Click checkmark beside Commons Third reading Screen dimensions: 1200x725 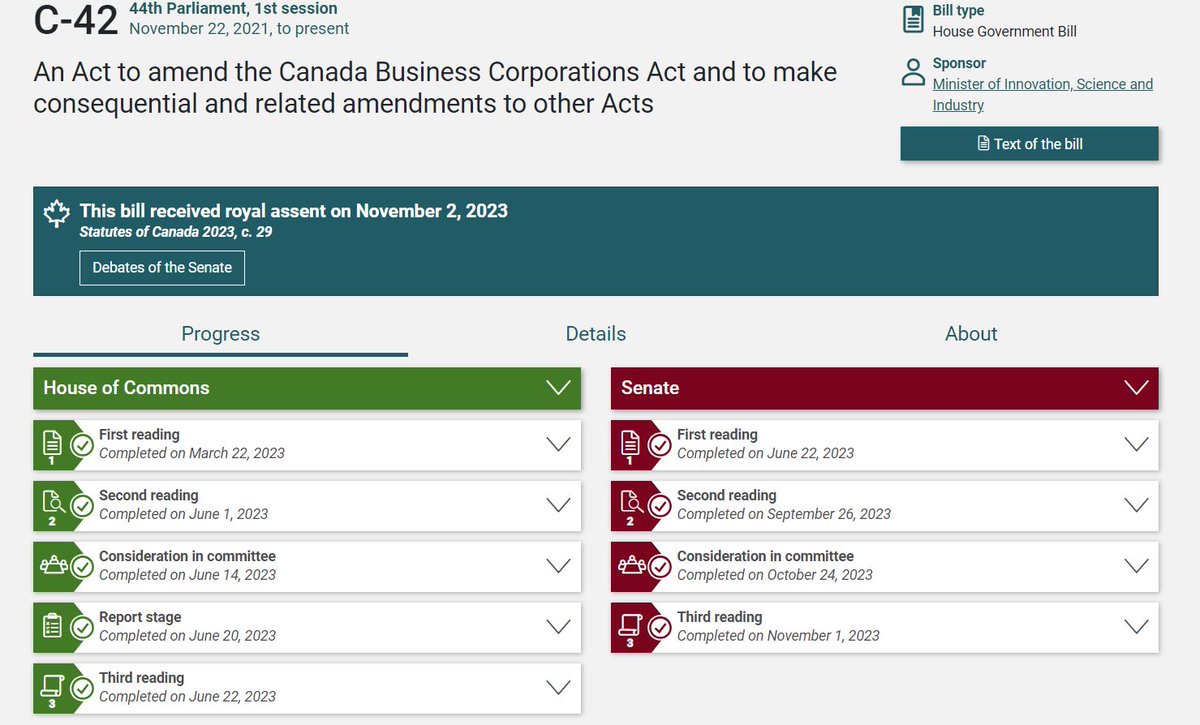[x=82, y=688]
